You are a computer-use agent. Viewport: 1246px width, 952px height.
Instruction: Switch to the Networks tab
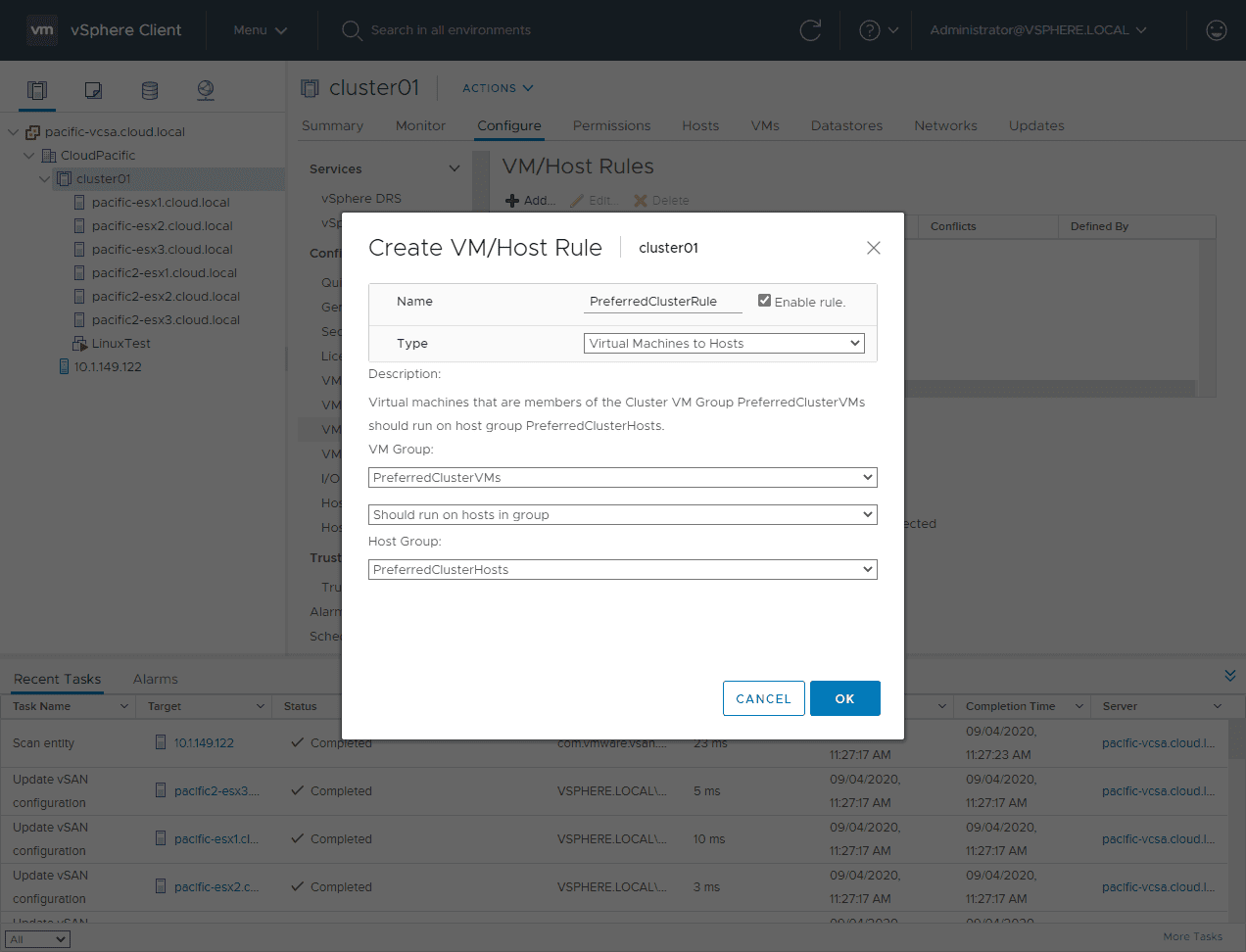tap(945, 125)
